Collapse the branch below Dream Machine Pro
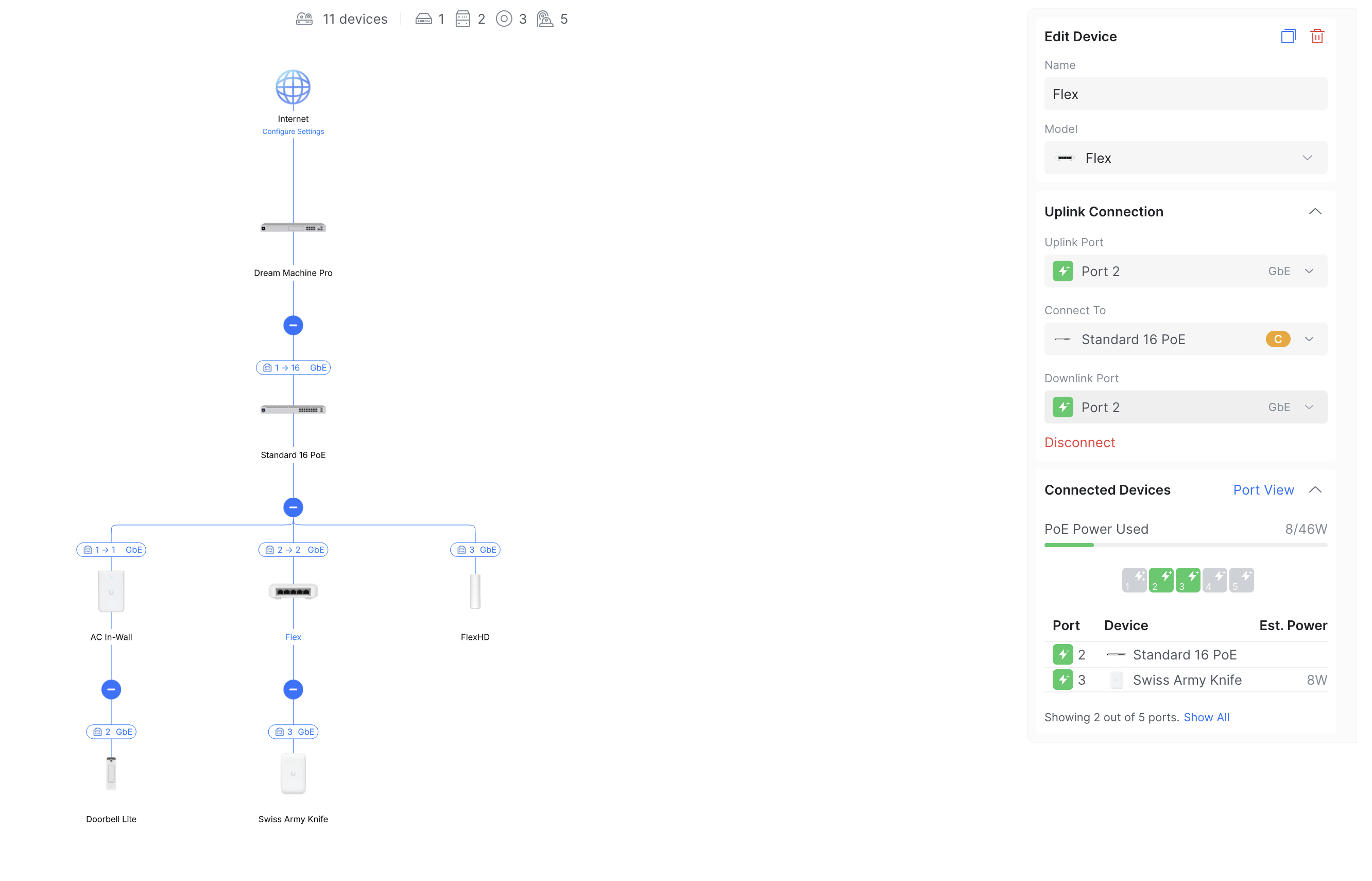 (x=293, y=326)
